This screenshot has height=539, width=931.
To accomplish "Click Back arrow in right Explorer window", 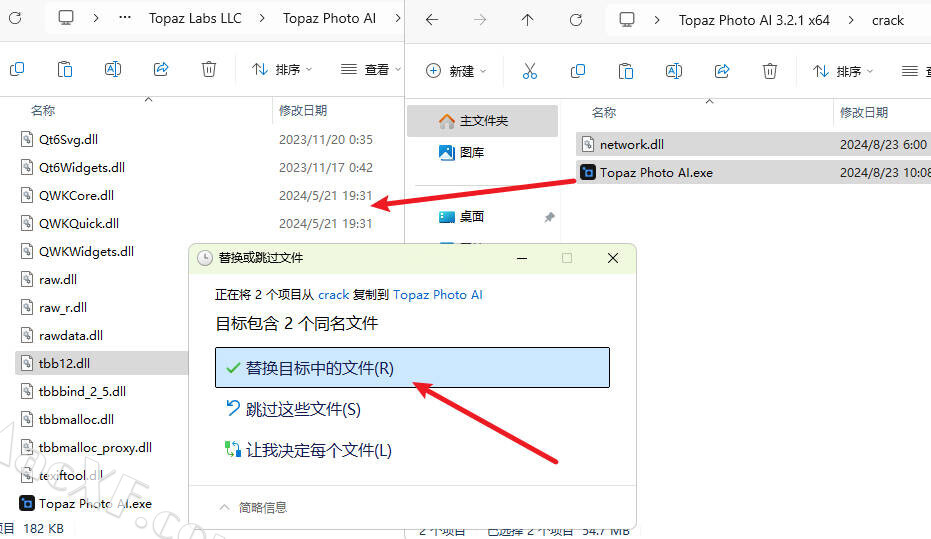I will (432, 20).
